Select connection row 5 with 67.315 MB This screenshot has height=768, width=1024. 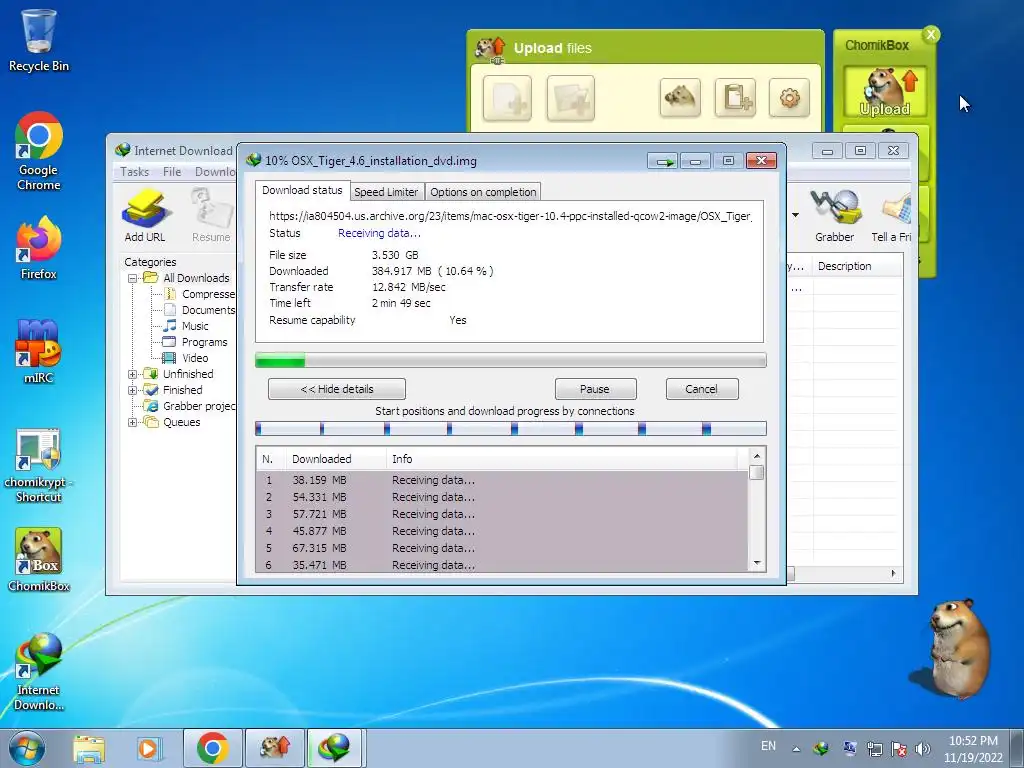502,548
